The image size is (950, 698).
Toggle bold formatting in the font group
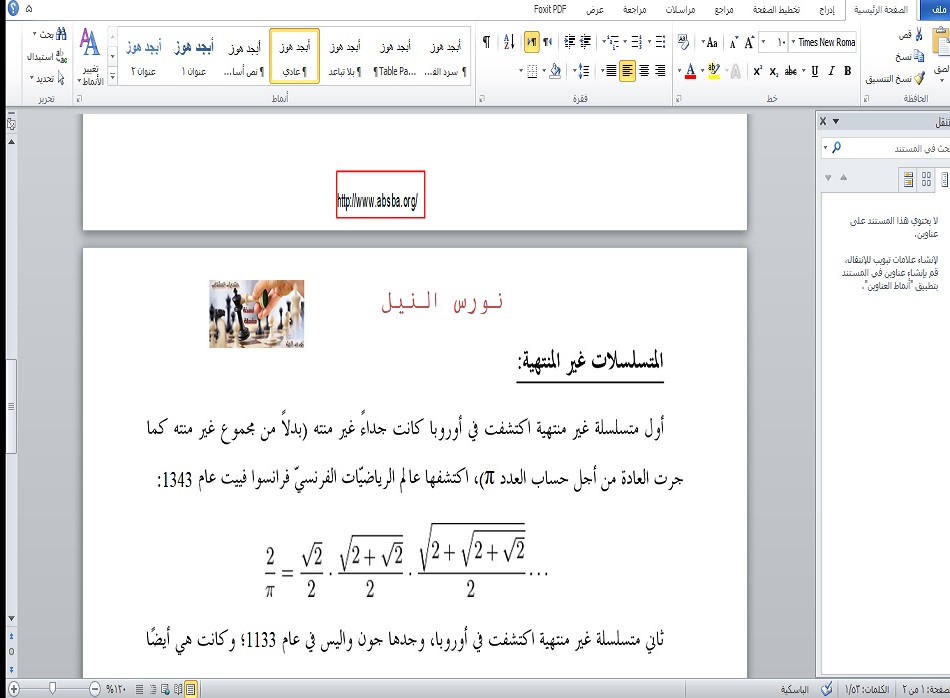click(848, 71)
